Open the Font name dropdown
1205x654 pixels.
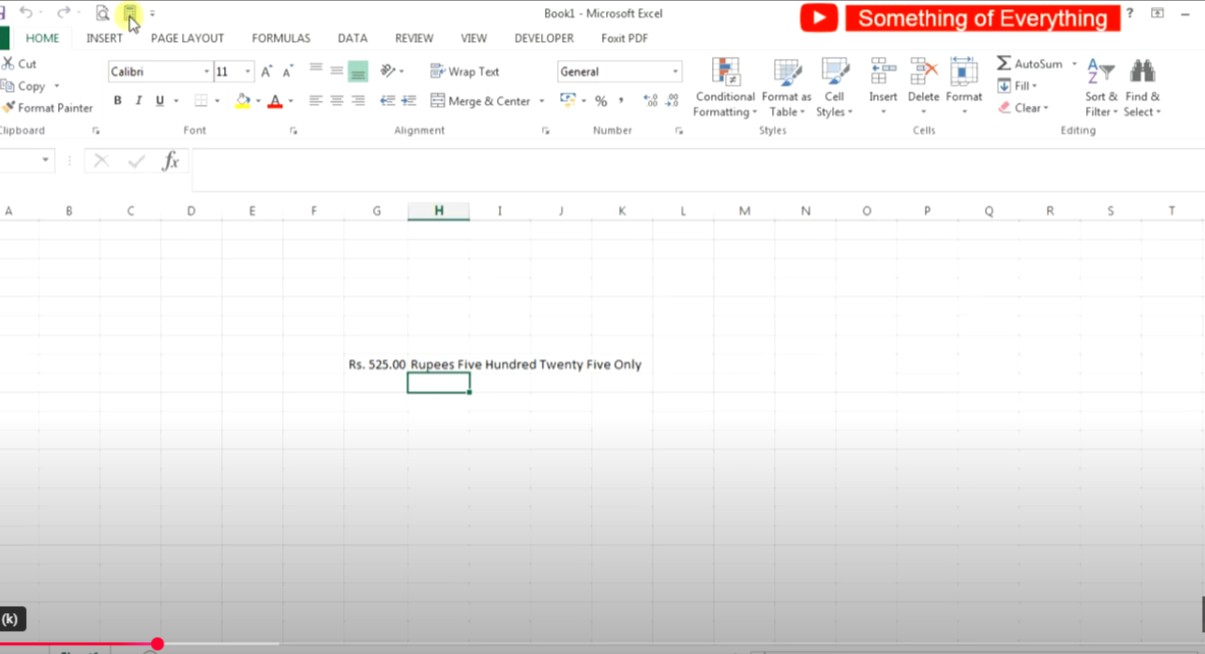[x=205, y=71]
